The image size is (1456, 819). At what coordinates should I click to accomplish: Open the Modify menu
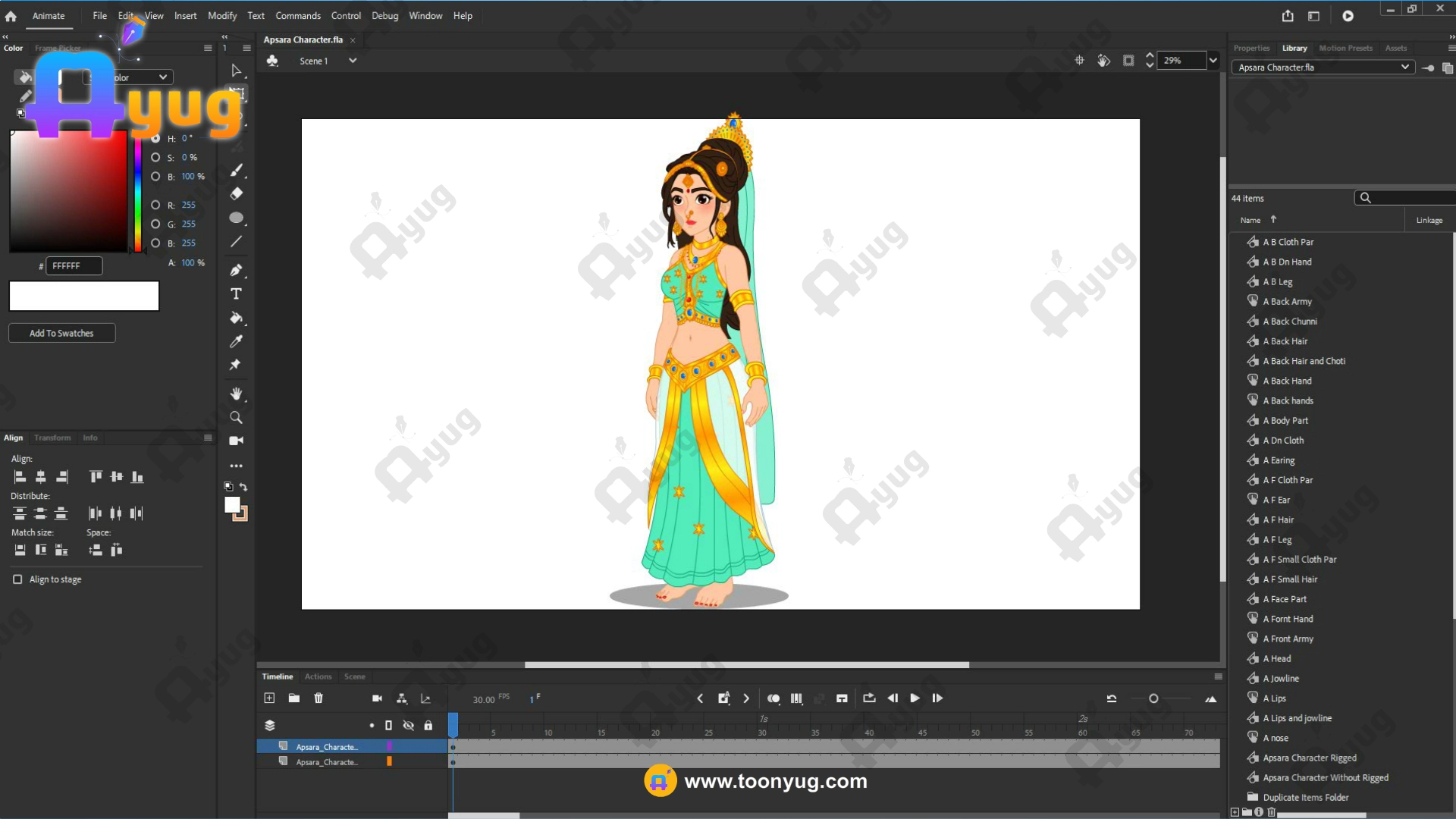pos(221,16)
